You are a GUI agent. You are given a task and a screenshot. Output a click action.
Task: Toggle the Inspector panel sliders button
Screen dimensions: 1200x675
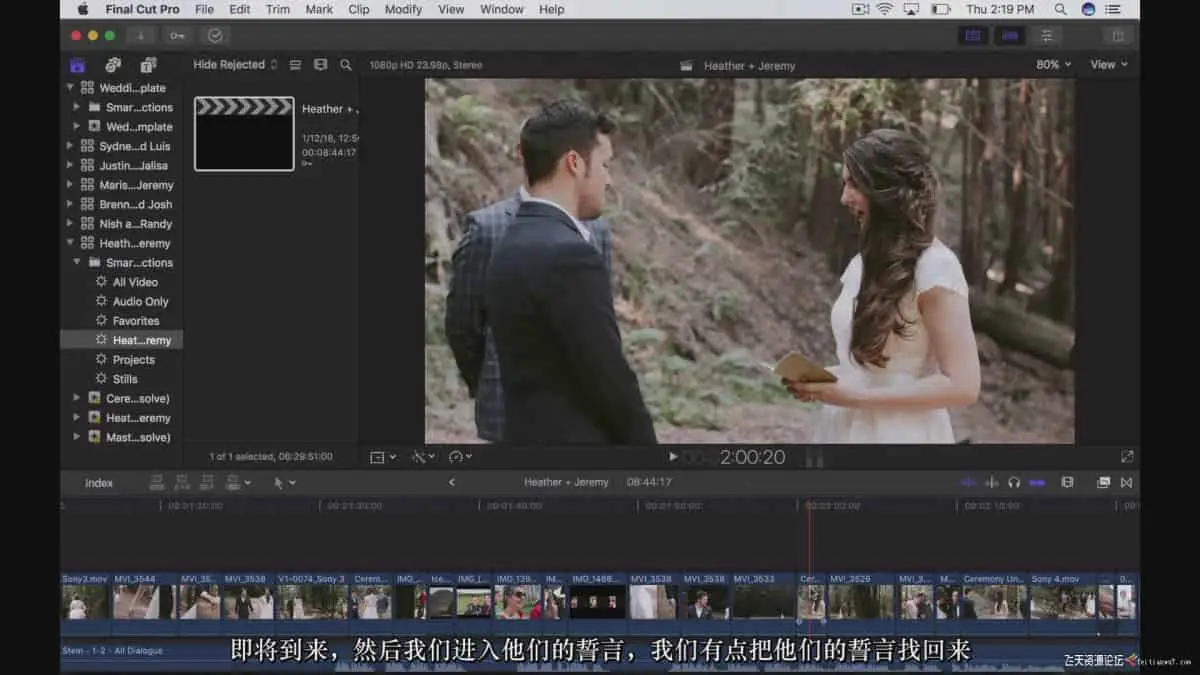click(1047, 35)
